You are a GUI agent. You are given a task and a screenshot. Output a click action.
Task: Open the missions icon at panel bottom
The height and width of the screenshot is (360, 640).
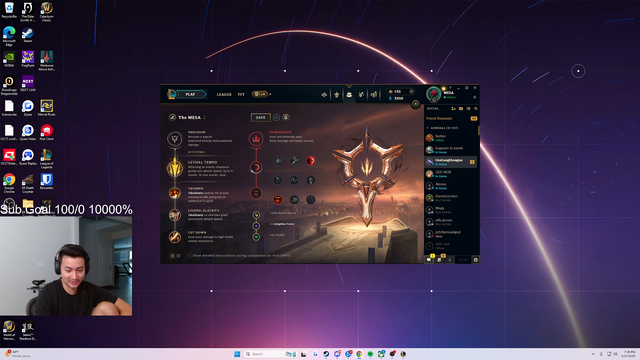pos(439,260)
